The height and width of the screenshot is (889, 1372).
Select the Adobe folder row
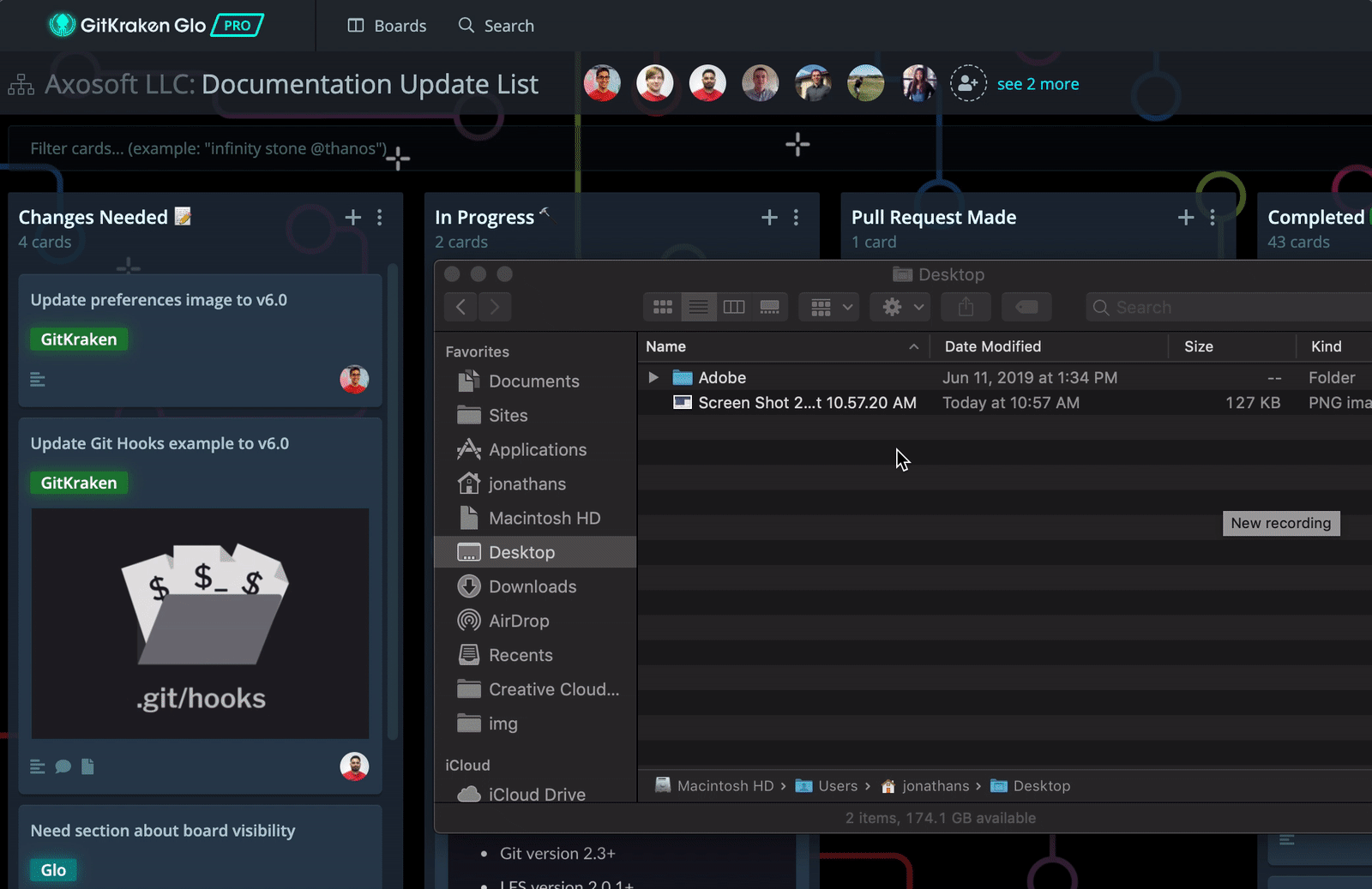coord(1005,377)
